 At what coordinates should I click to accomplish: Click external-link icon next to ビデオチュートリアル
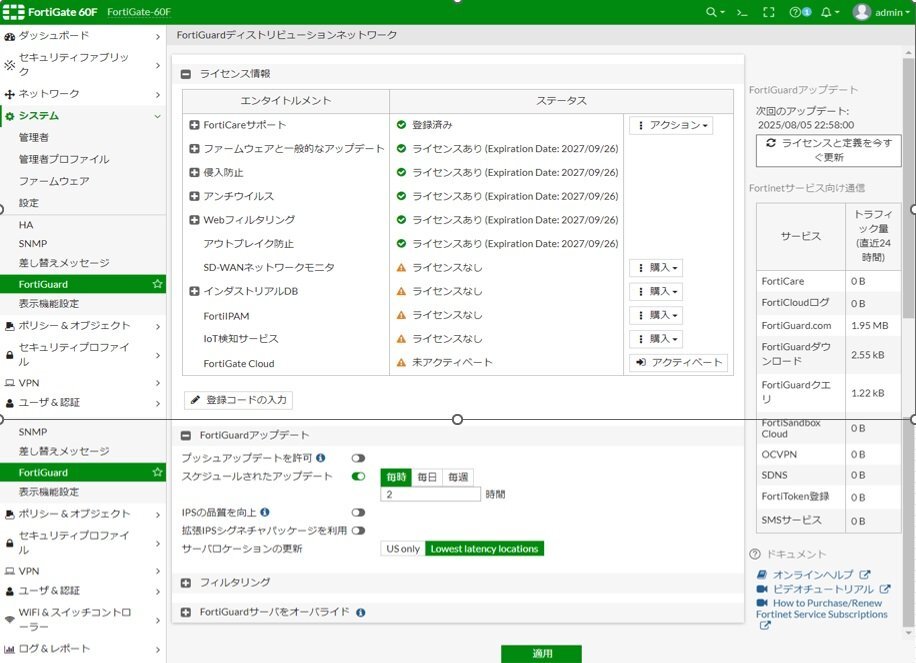coord(884,589)
